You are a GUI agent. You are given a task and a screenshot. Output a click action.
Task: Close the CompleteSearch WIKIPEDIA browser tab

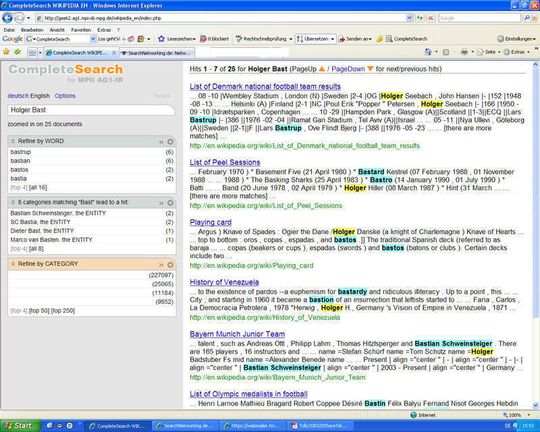(114, 53)
